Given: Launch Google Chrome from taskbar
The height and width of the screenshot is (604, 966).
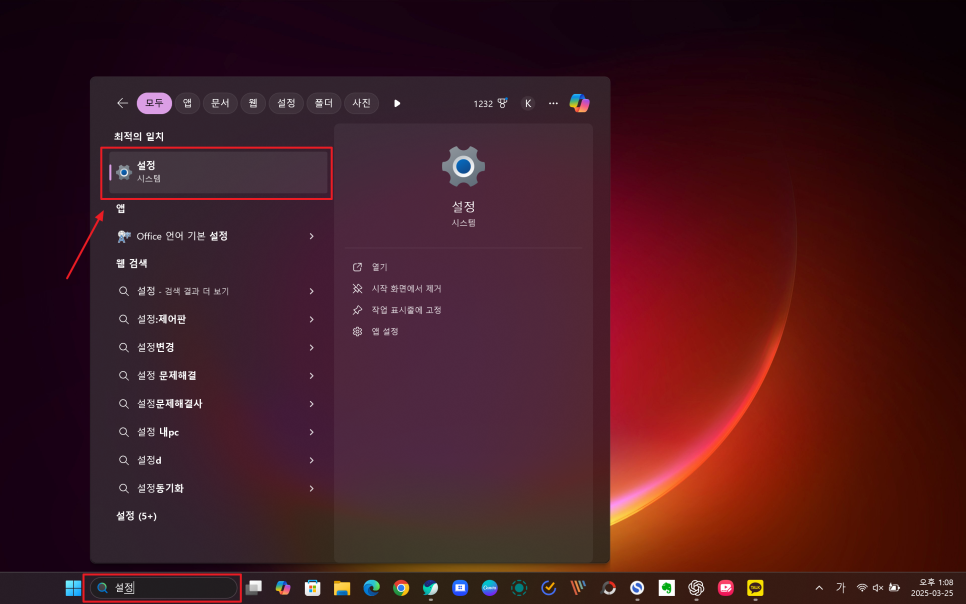Looking at the screenshot, I should [x=401, y=588].
